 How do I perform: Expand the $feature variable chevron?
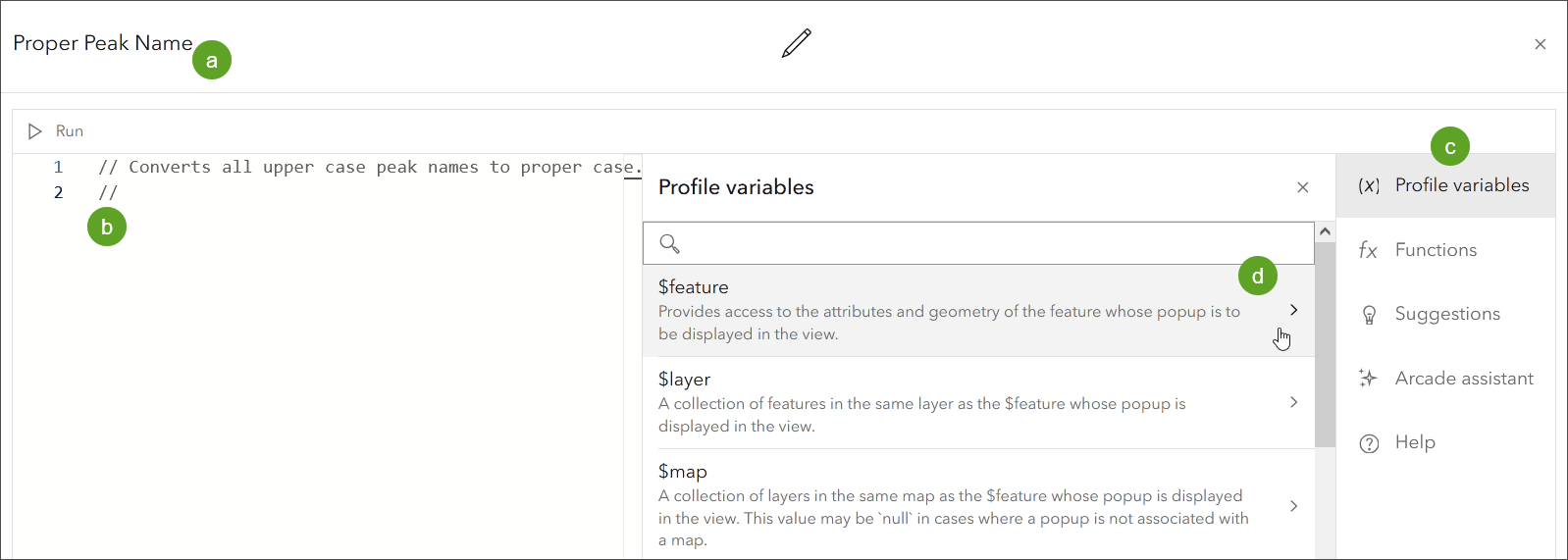(x=1294, y=310)
